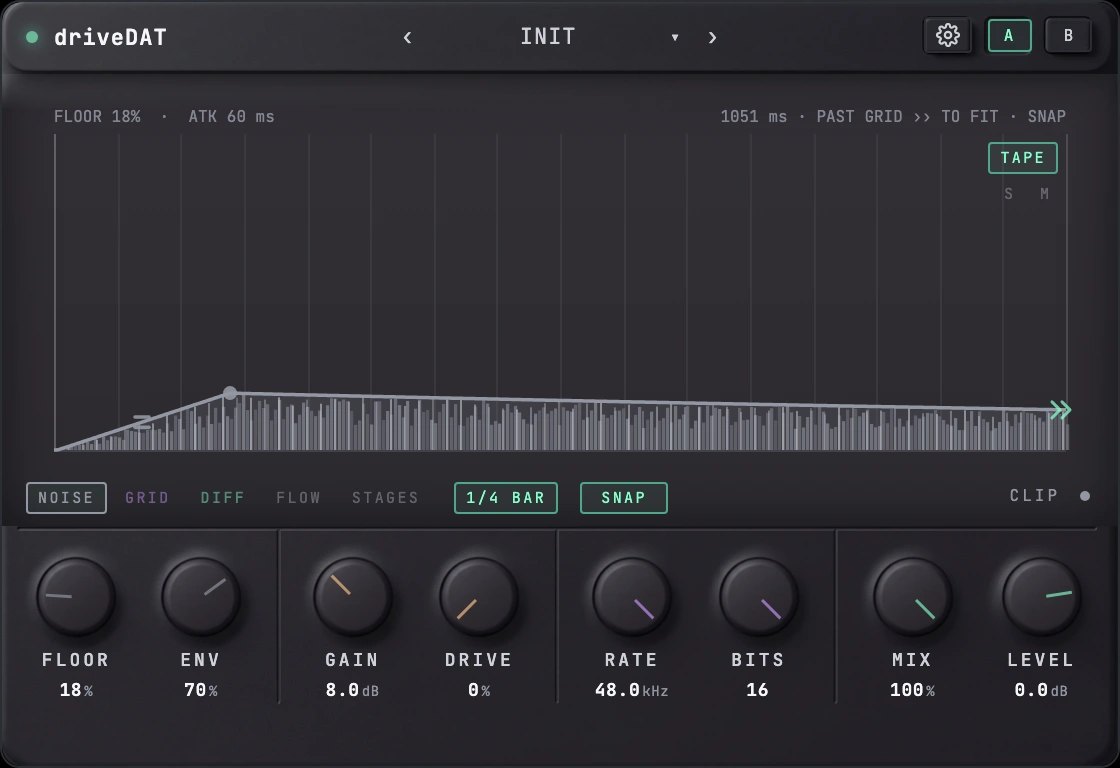Viewport: 1120px width, 768px height.
Task: Select the FLOW view tab
Action: click(299, 498)
